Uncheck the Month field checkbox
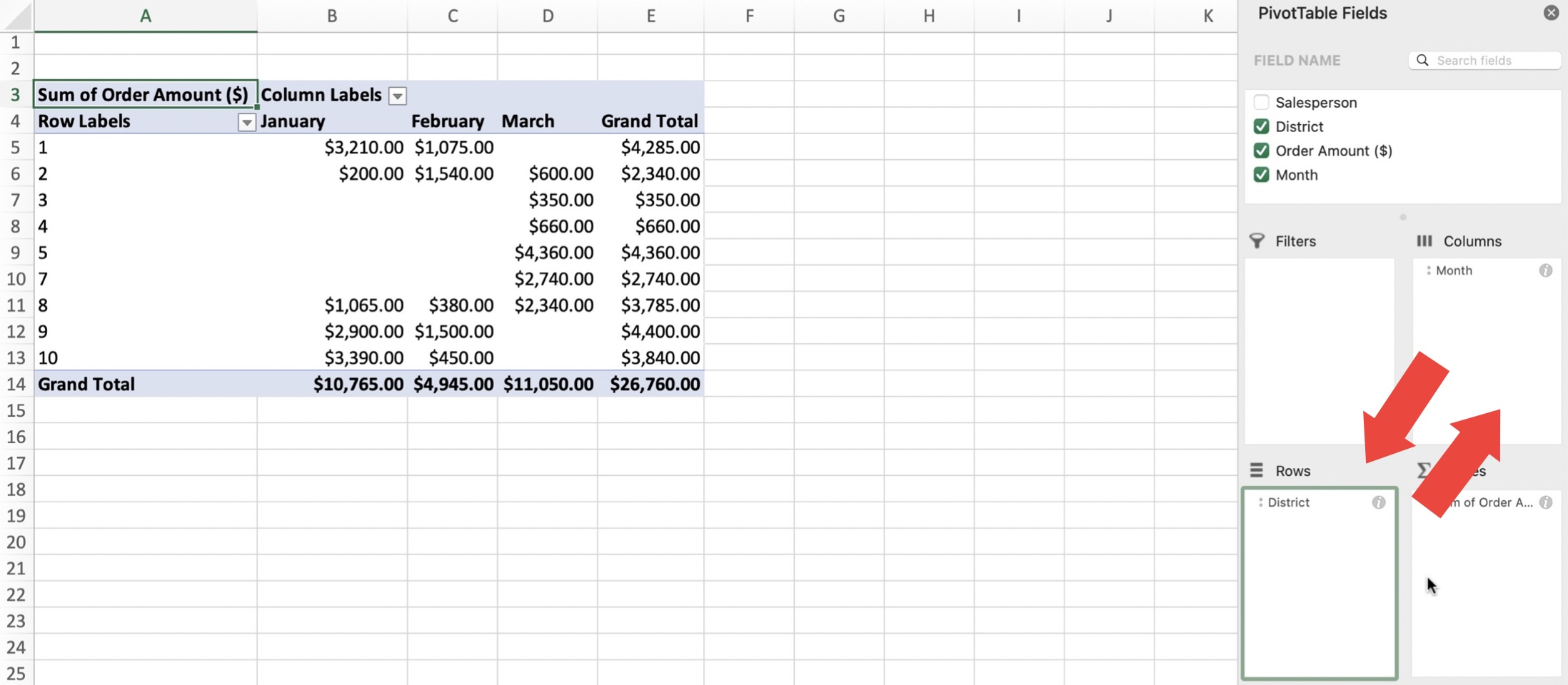The width and height of the screenshot is (1568, 685). [x=1261, y=175]
